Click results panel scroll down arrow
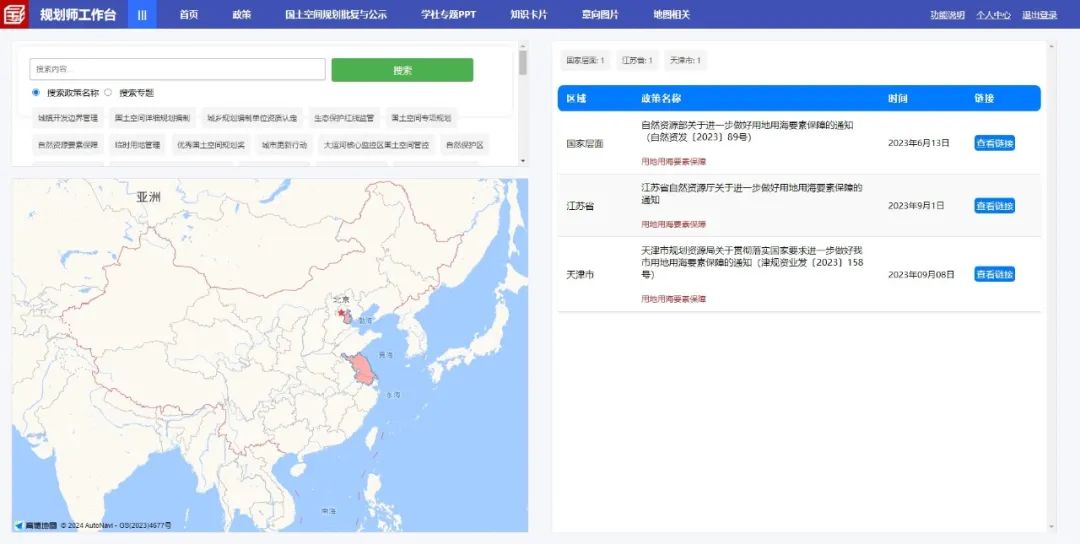Viewport: 1080px width, 544px height. click(1051, 527)
